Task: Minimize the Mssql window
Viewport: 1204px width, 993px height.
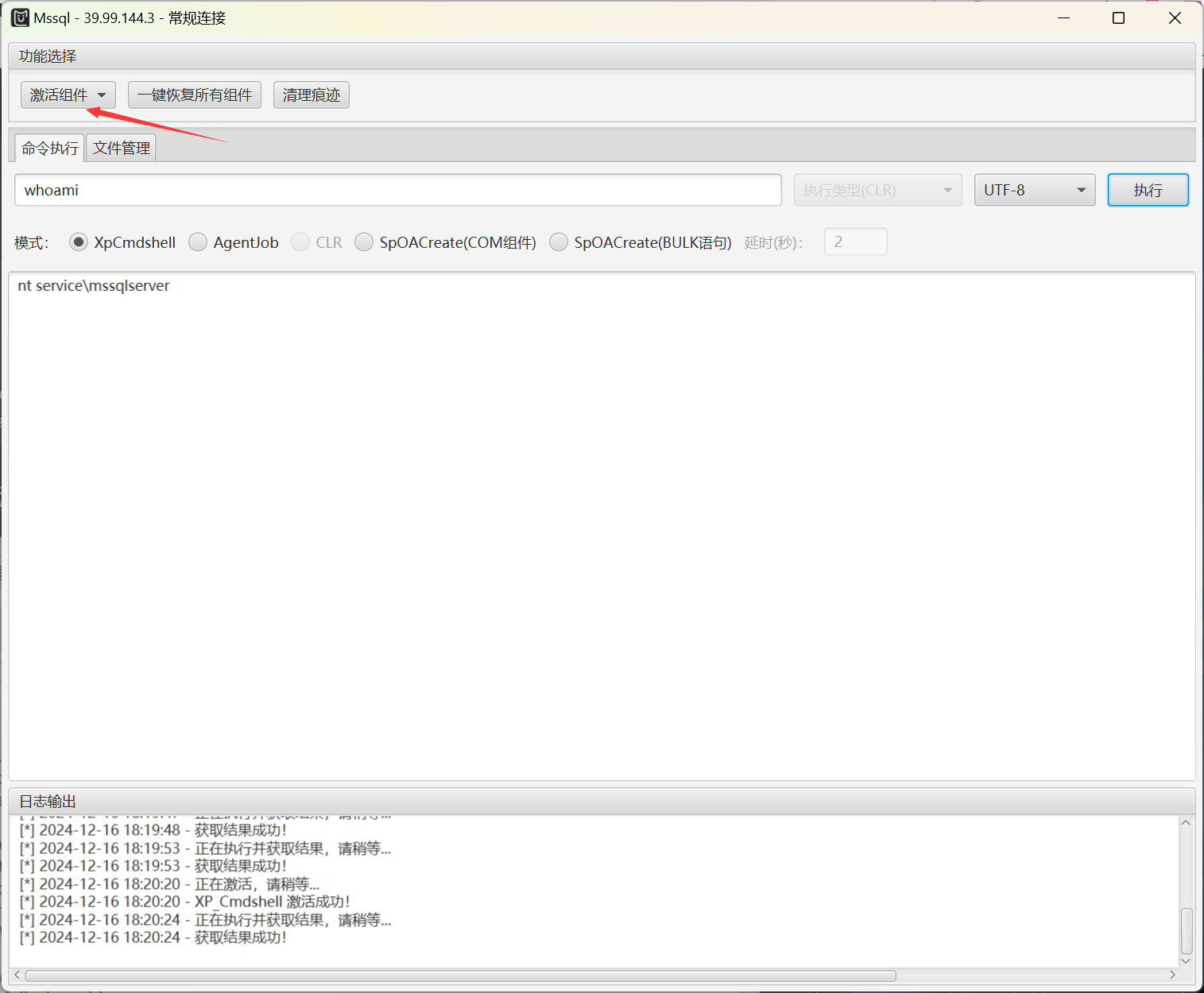Action: (x=1063, y=17)
